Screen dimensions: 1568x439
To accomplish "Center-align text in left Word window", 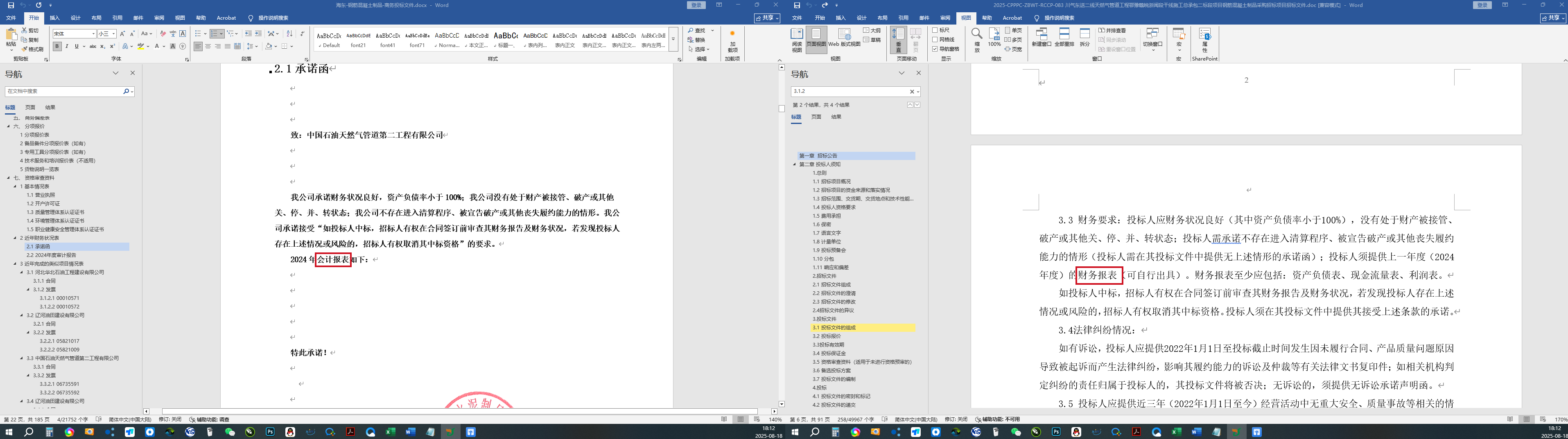I will coord(208,46).
